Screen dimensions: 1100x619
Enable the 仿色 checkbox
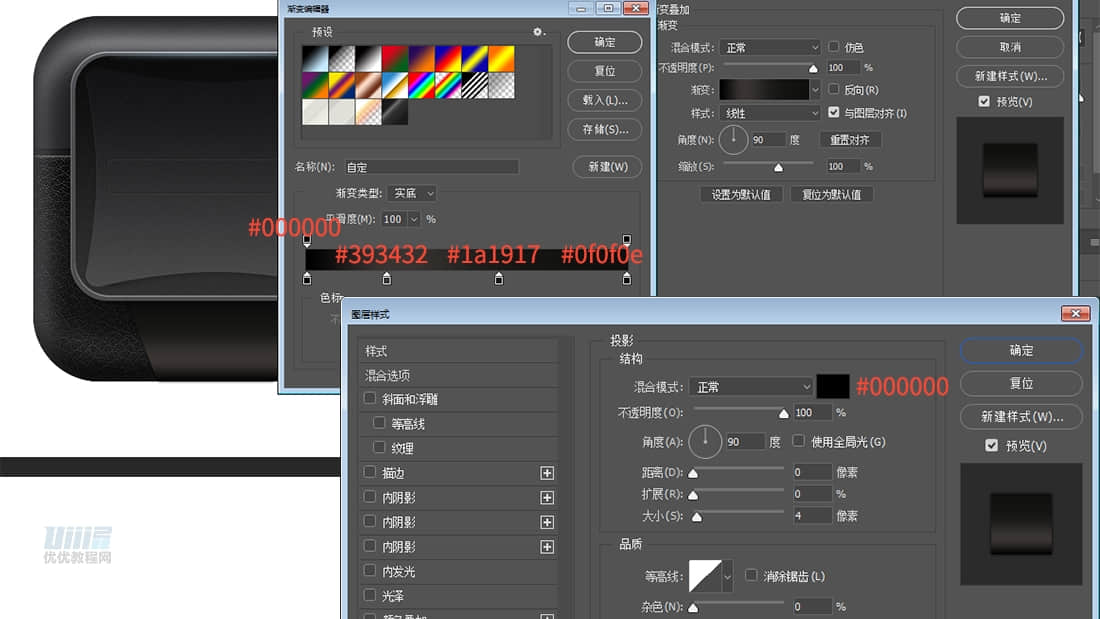coord(833,47)
